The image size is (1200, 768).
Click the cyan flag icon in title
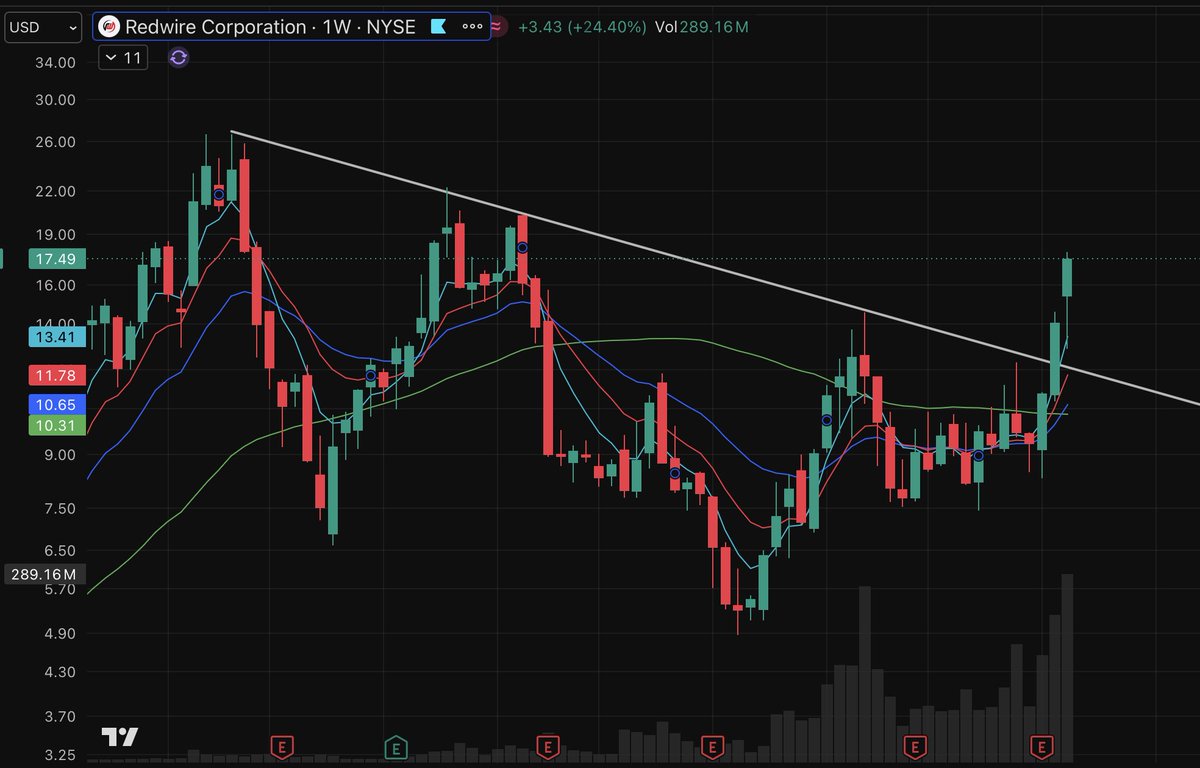click(x=438, y=27)
